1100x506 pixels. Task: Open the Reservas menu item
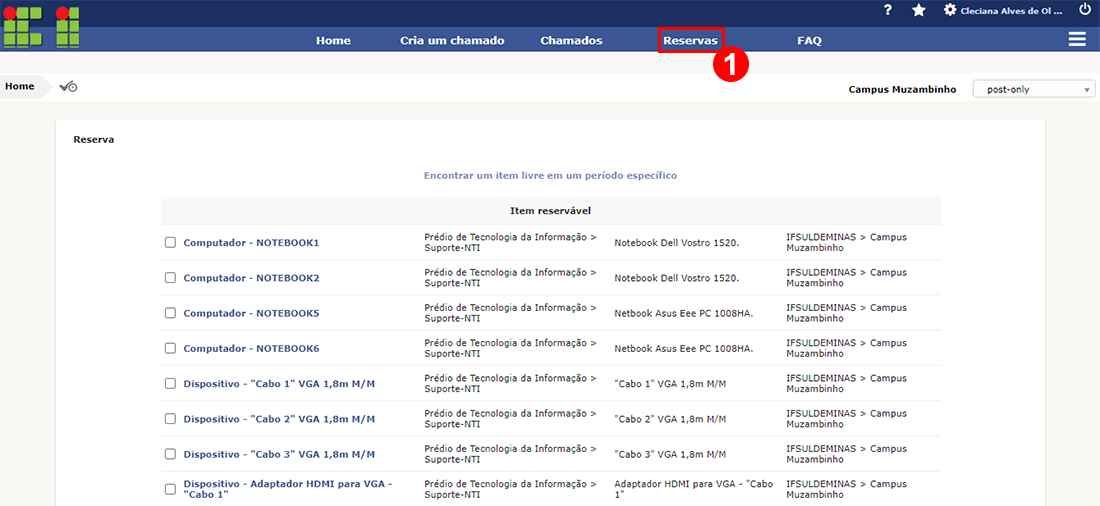click(690, 41)
